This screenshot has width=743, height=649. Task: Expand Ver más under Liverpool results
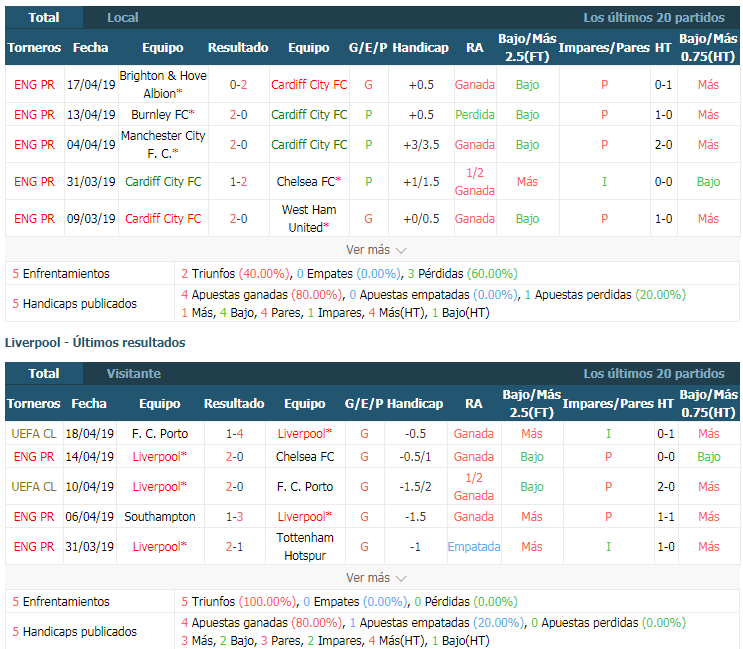tap(376, 578)
